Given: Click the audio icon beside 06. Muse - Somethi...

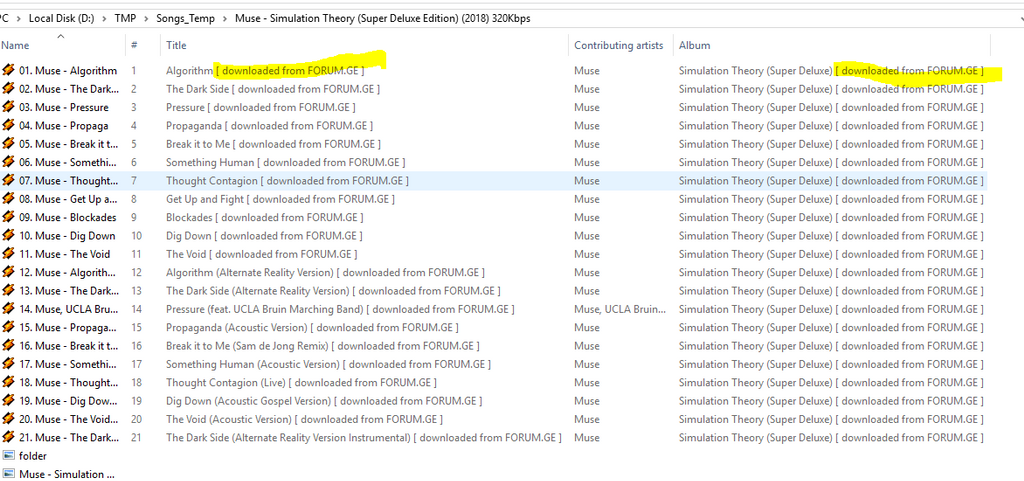Looking at the screenshot, I should [x=8, y=162].
